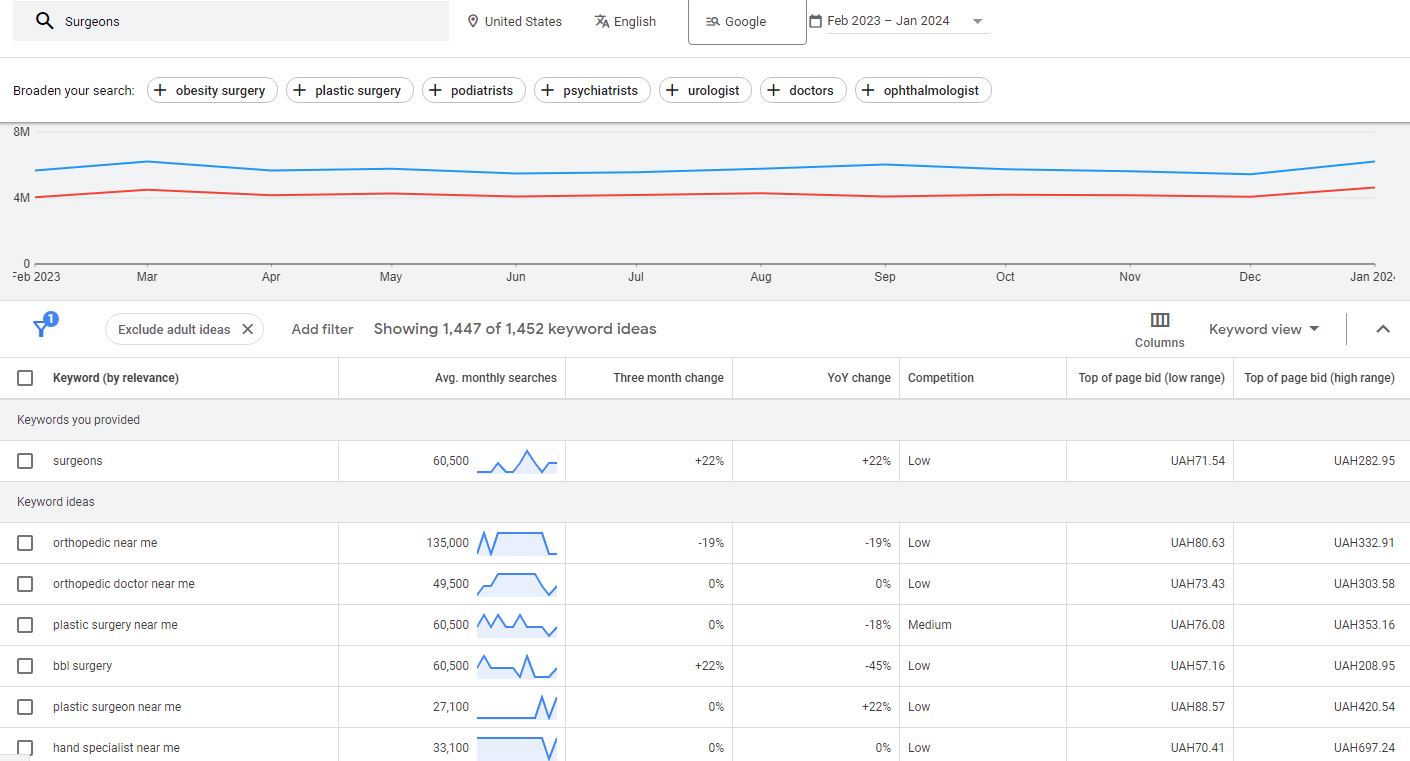
Task: Sort by Competition column header
Action: tap(940, 378)
